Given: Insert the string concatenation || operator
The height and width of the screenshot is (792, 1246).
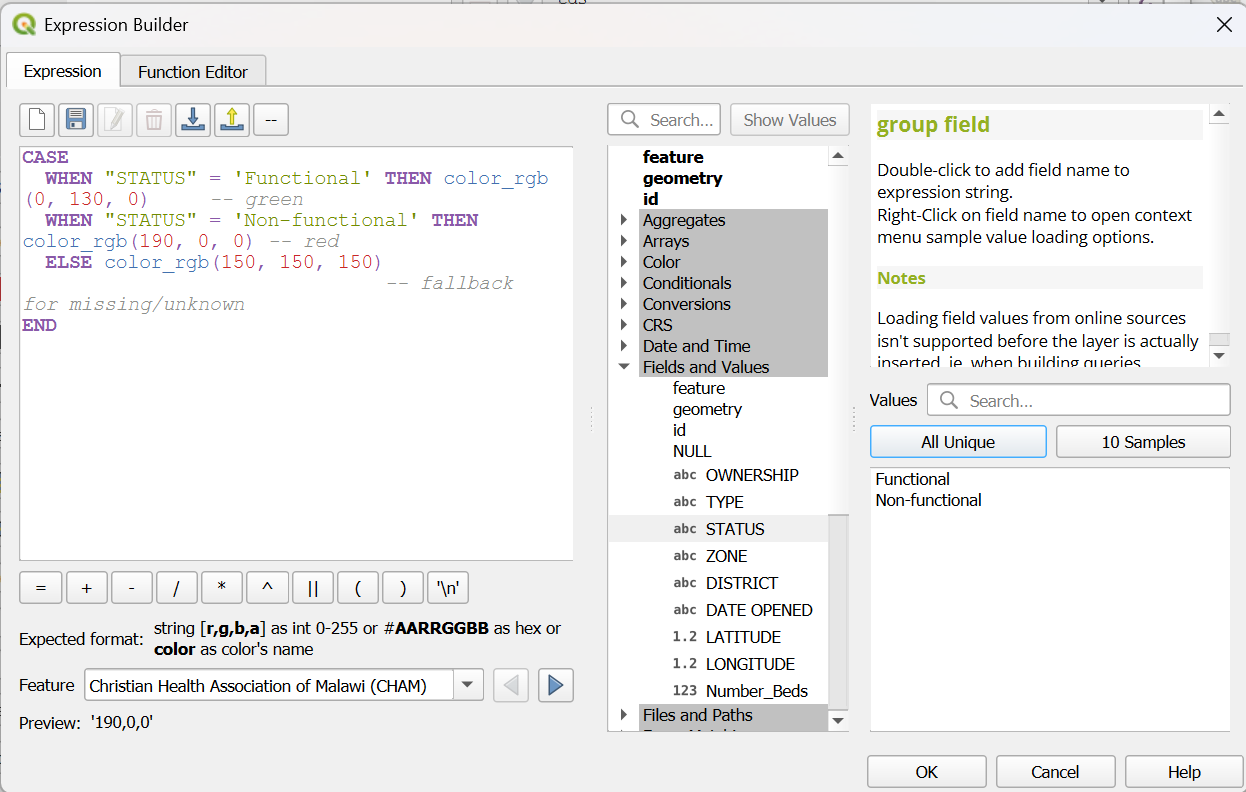Looking at the screenshot, I should (313, 588).
